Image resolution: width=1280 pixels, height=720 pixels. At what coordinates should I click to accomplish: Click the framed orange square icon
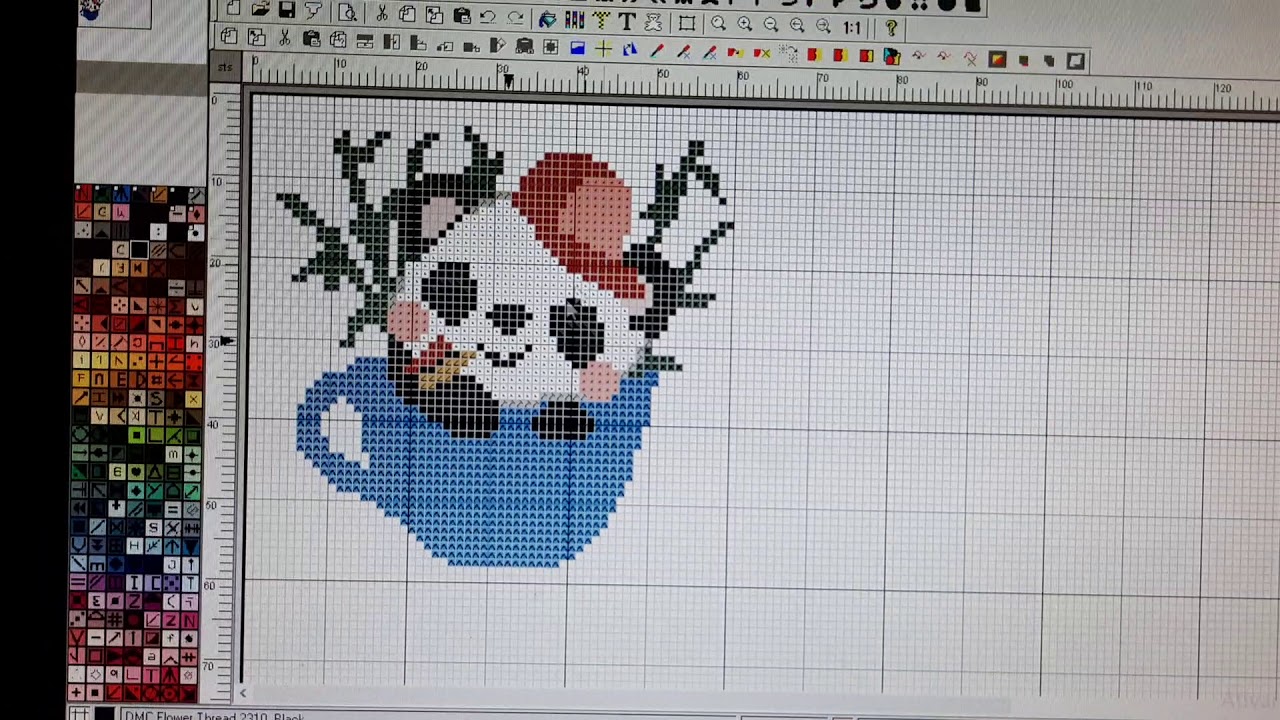(997, 60)
